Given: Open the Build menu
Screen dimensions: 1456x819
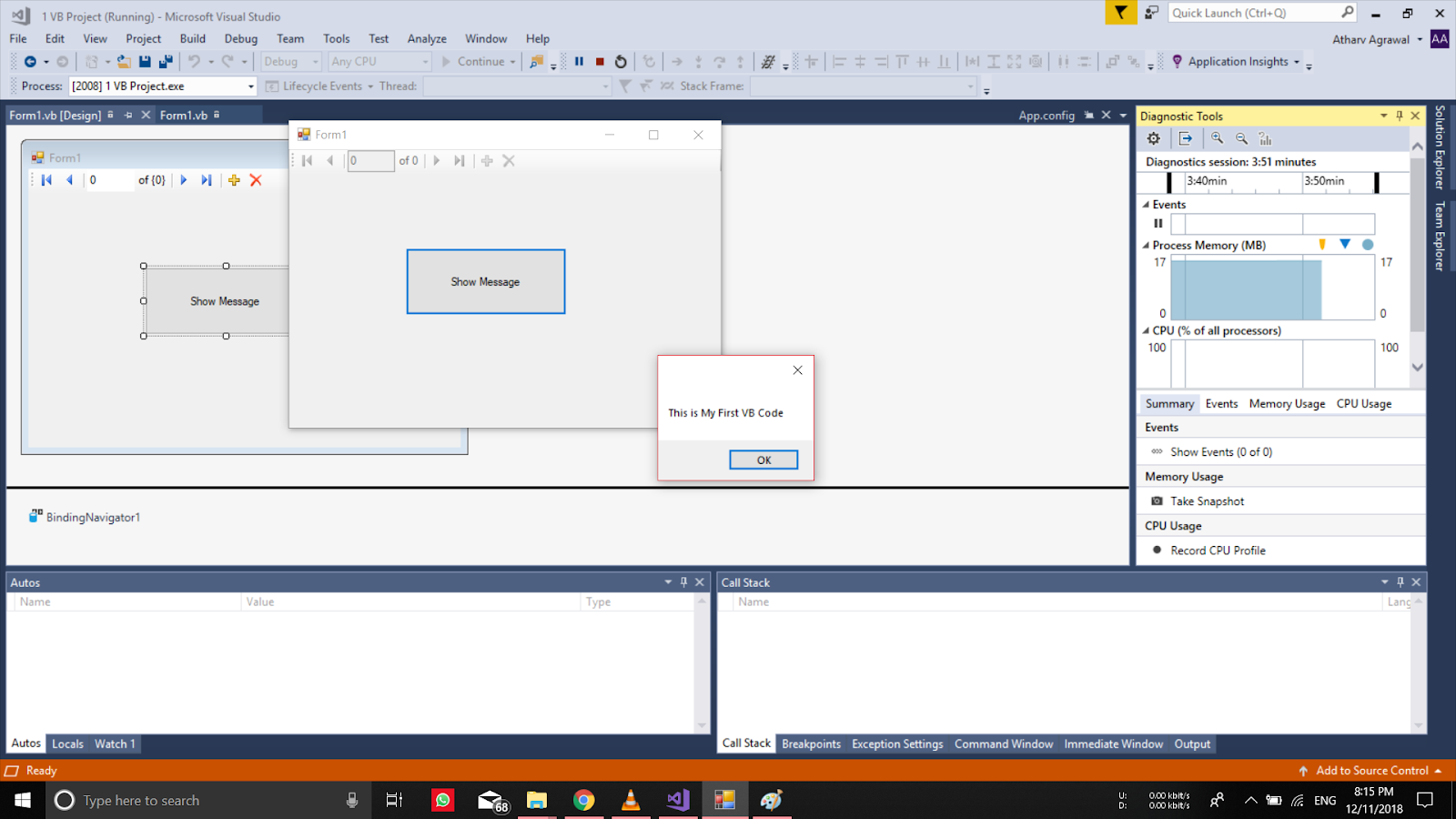Looking at the screenshot, I should pos(193,38).
